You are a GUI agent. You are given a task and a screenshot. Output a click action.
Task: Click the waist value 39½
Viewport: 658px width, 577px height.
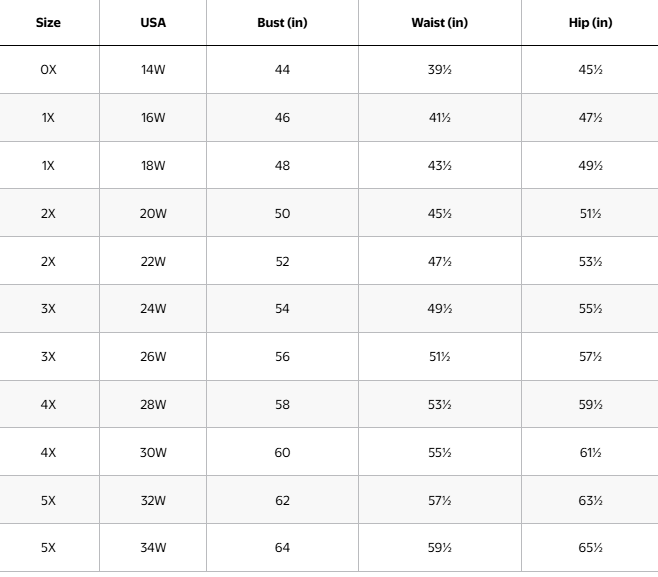[440, 70]
